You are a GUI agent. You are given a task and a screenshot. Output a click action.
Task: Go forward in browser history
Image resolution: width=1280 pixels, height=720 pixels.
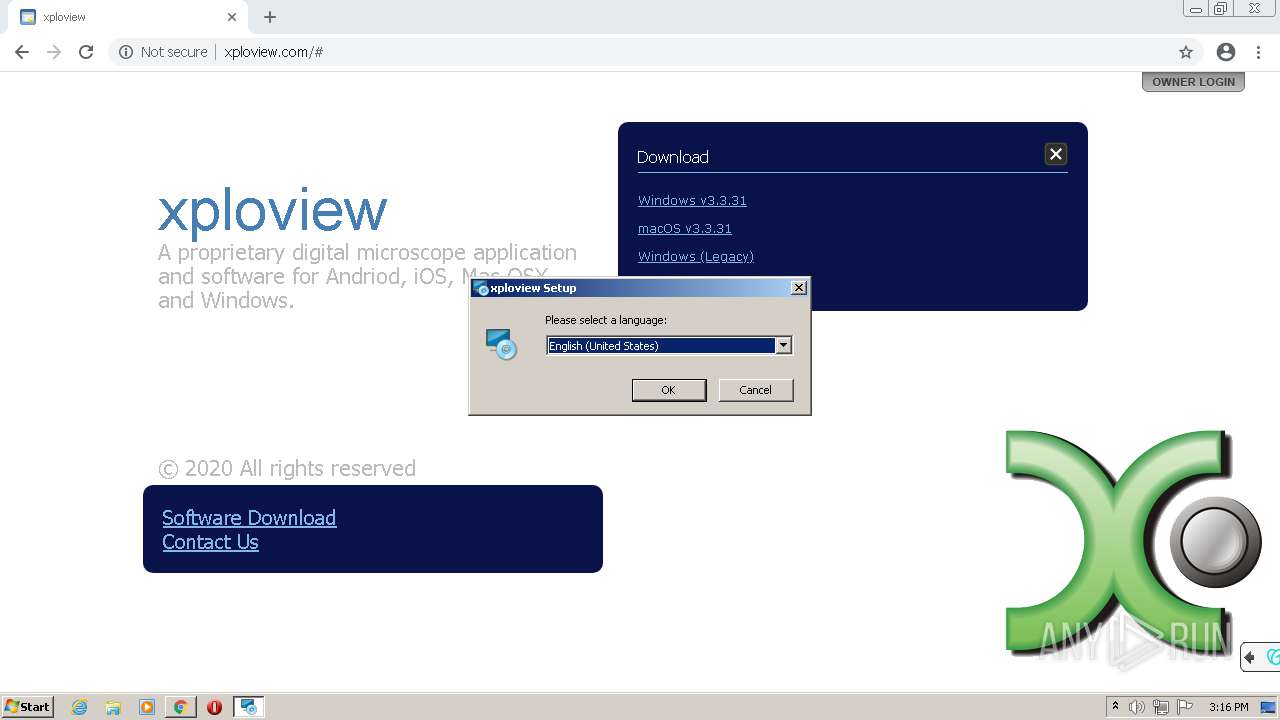[x=54, y=52]
